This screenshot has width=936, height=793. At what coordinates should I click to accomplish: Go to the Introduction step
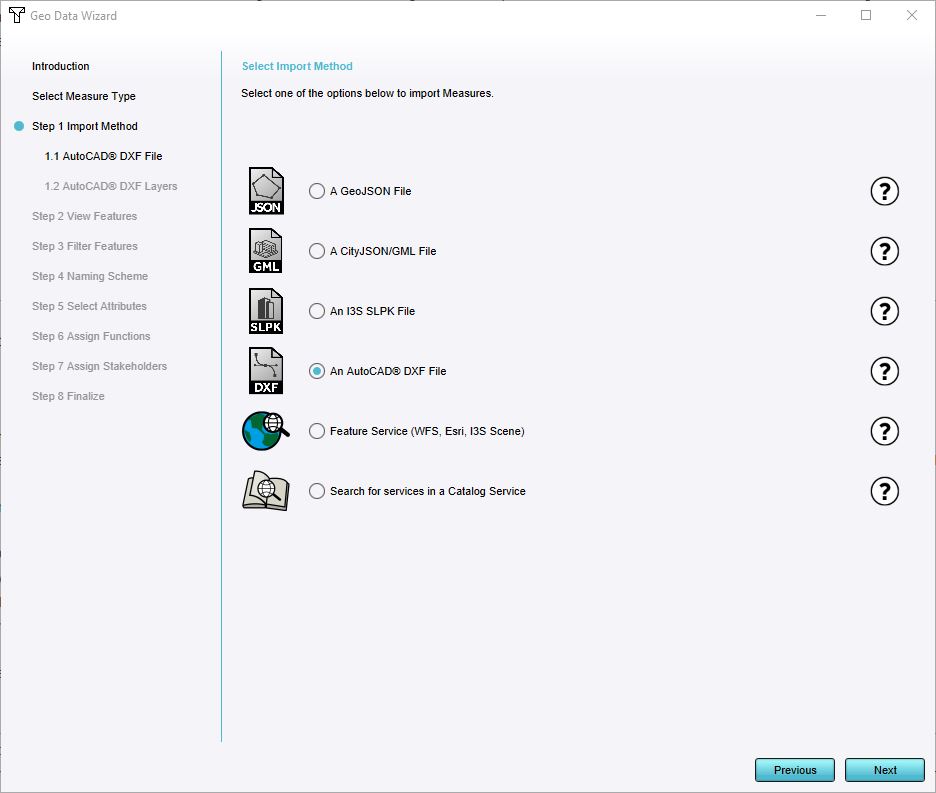pyautogui.click(x=60, y=66)
